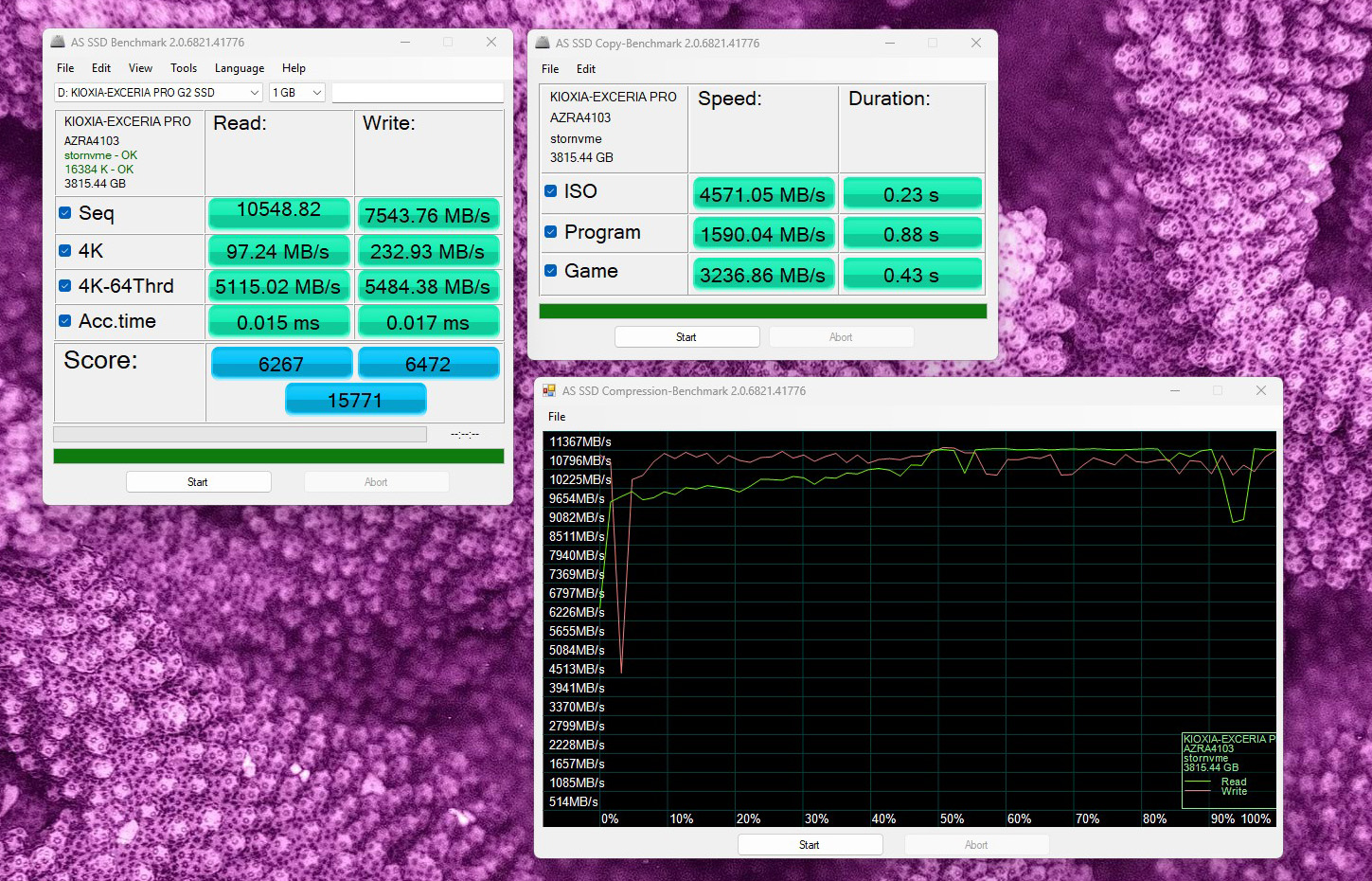Start the Copy-Benchmark test
This screenshot has width=1372, height=881.
[686, 337]
